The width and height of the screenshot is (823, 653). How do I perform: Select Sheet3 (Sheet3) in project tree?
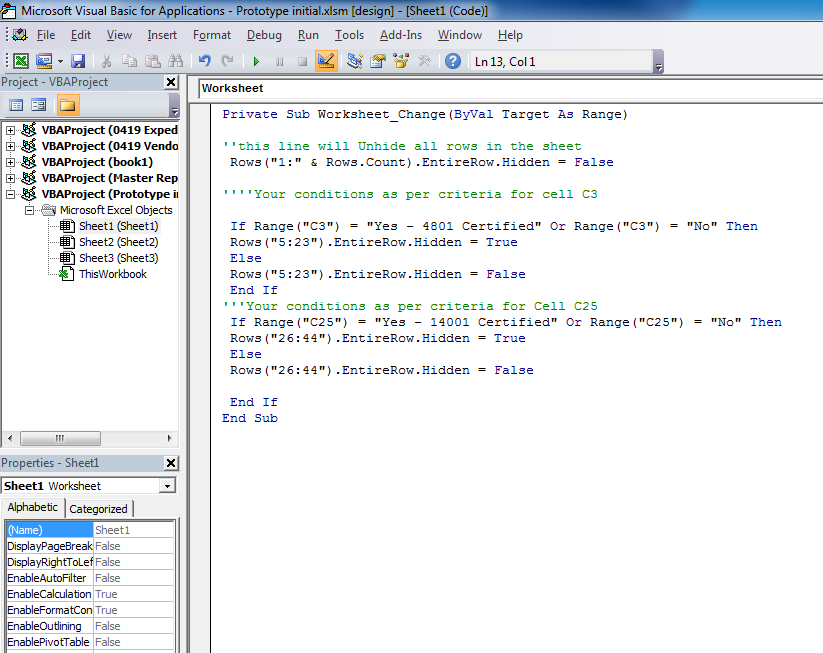[x=119, y=258]
